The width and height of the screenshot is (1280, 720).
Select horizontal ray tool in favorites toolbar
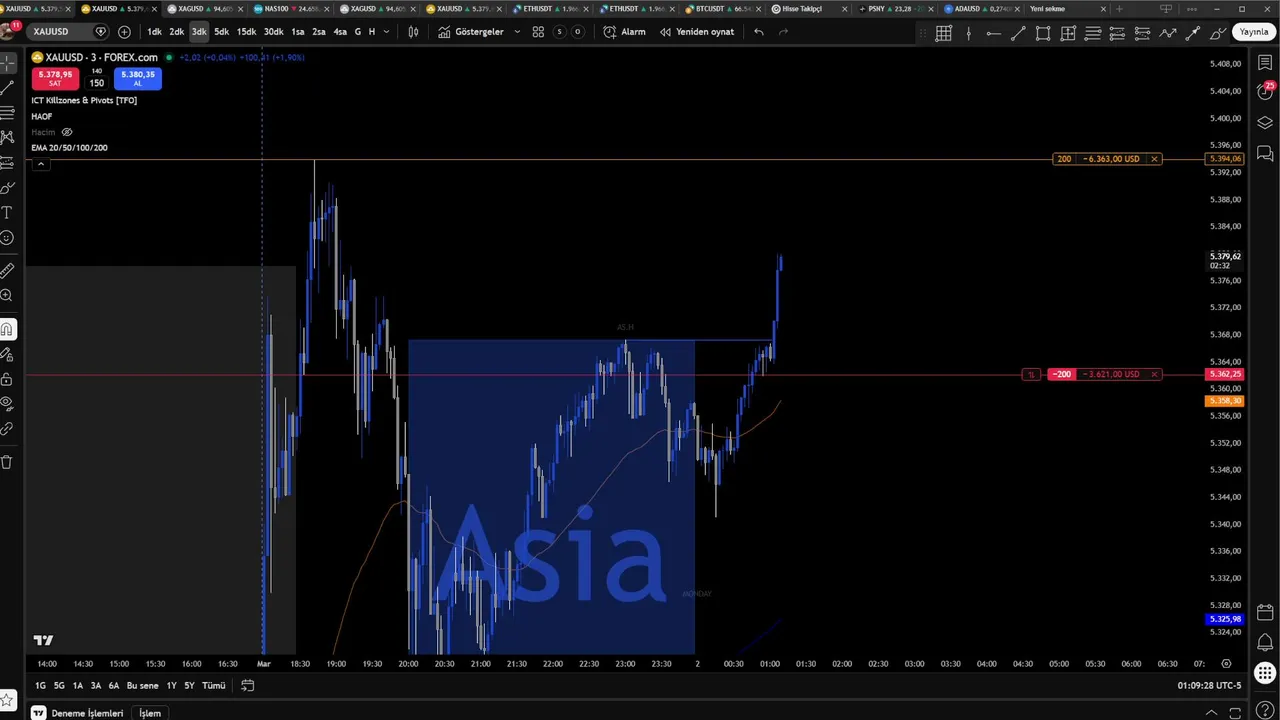point(993,33)
